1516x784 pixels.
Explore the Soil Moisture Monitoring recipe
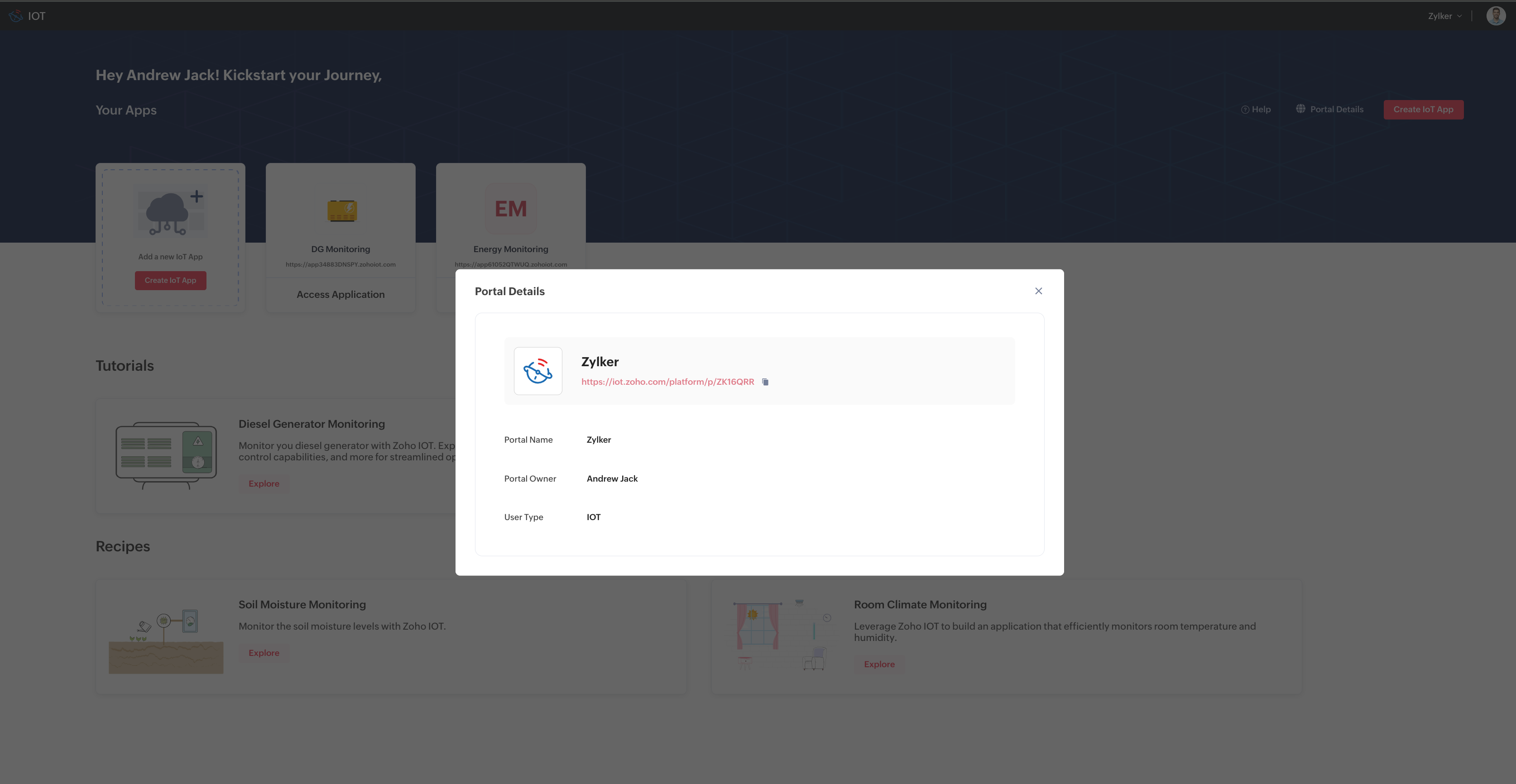point(264,653)
